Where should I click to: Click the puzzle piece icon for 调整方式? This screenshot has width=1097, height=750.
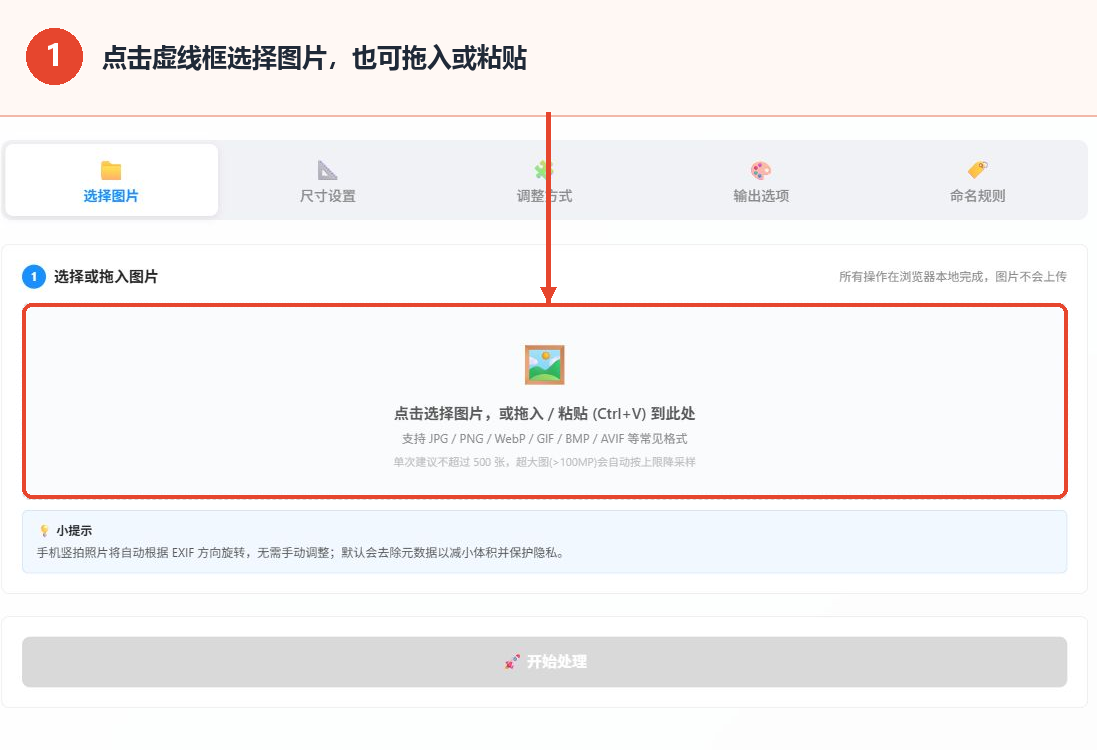[x=544, y=170]
